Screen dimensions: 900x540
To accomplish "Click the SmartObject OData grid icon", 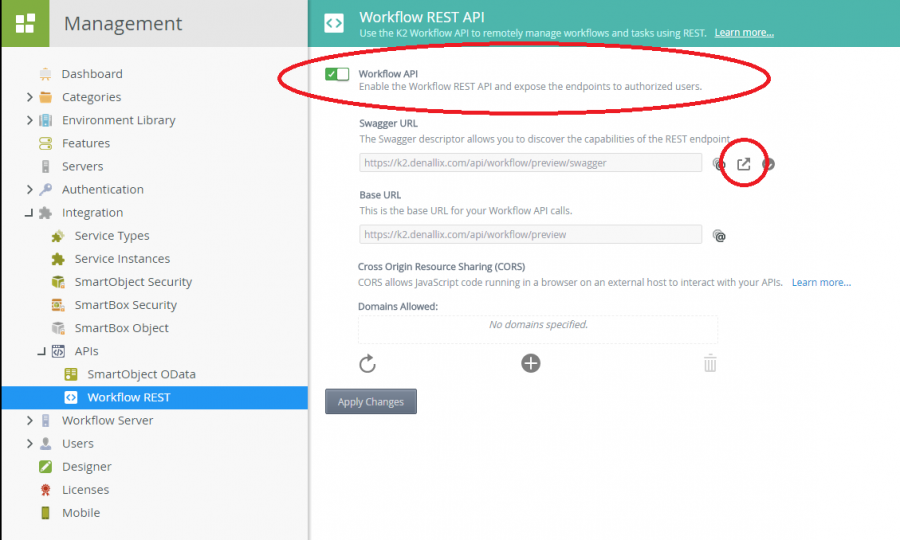I will click(x=71, y=374).
